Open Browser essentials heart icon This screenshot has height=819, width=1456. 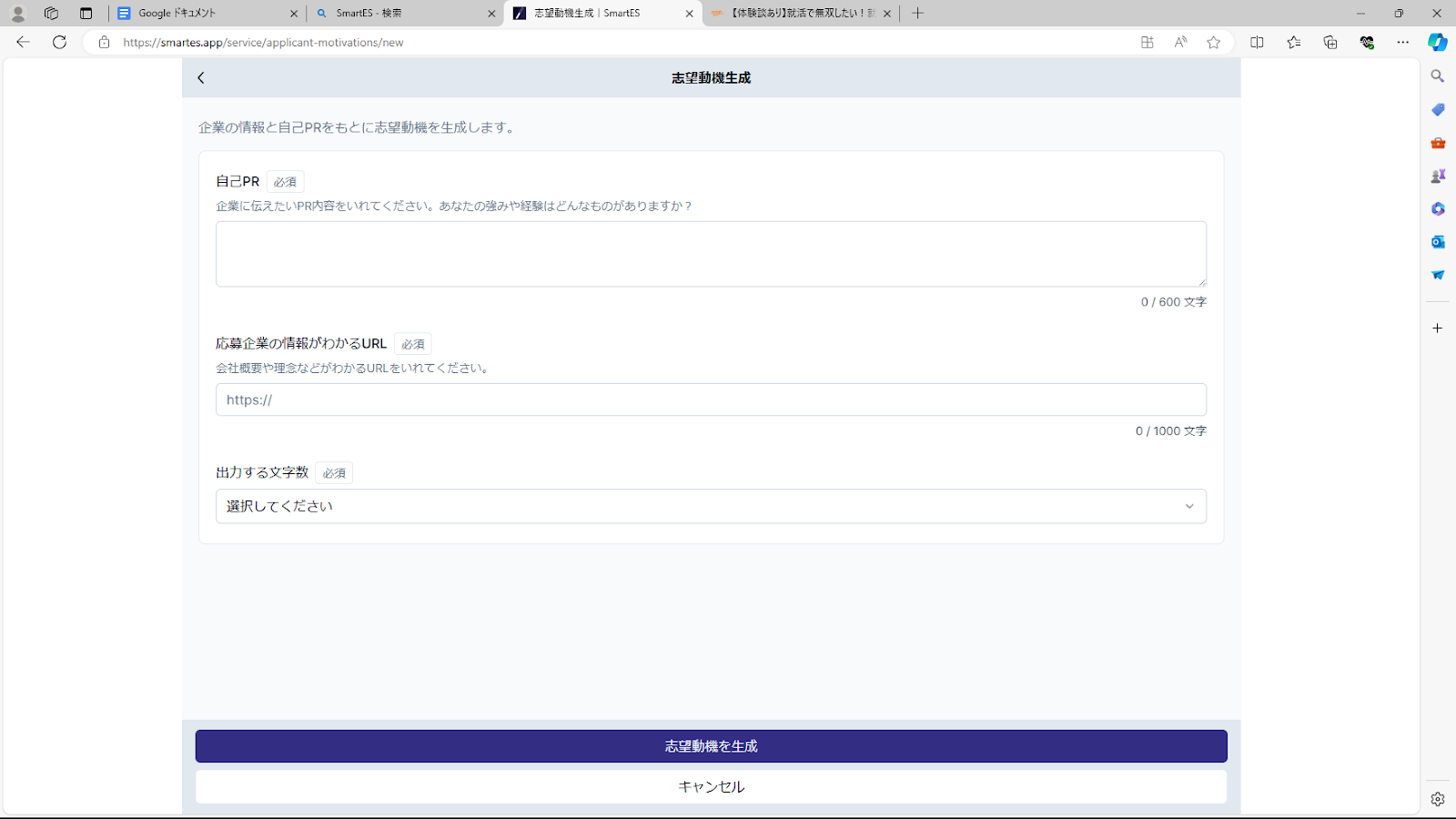click(x=1367, y=42)
